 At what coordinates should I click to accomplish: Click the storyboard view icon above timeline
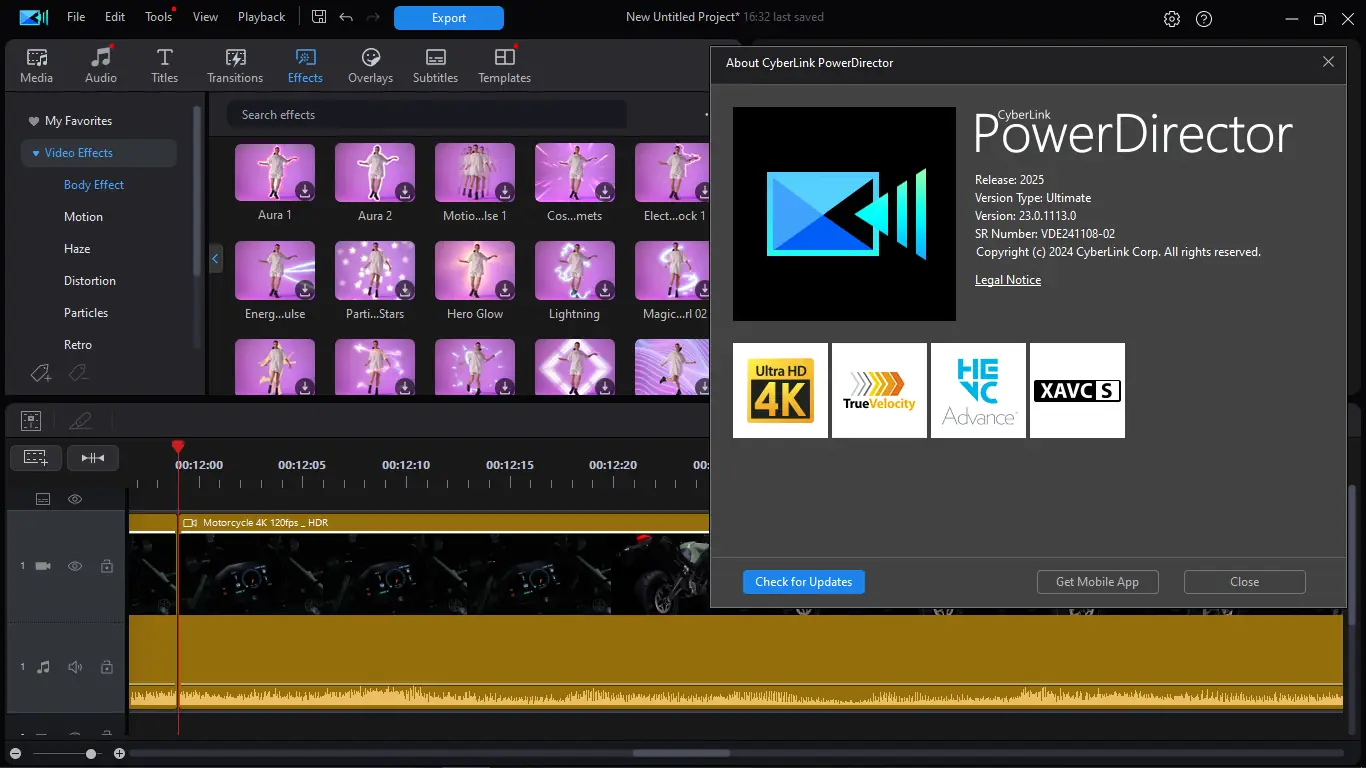[x=31, y=421]
